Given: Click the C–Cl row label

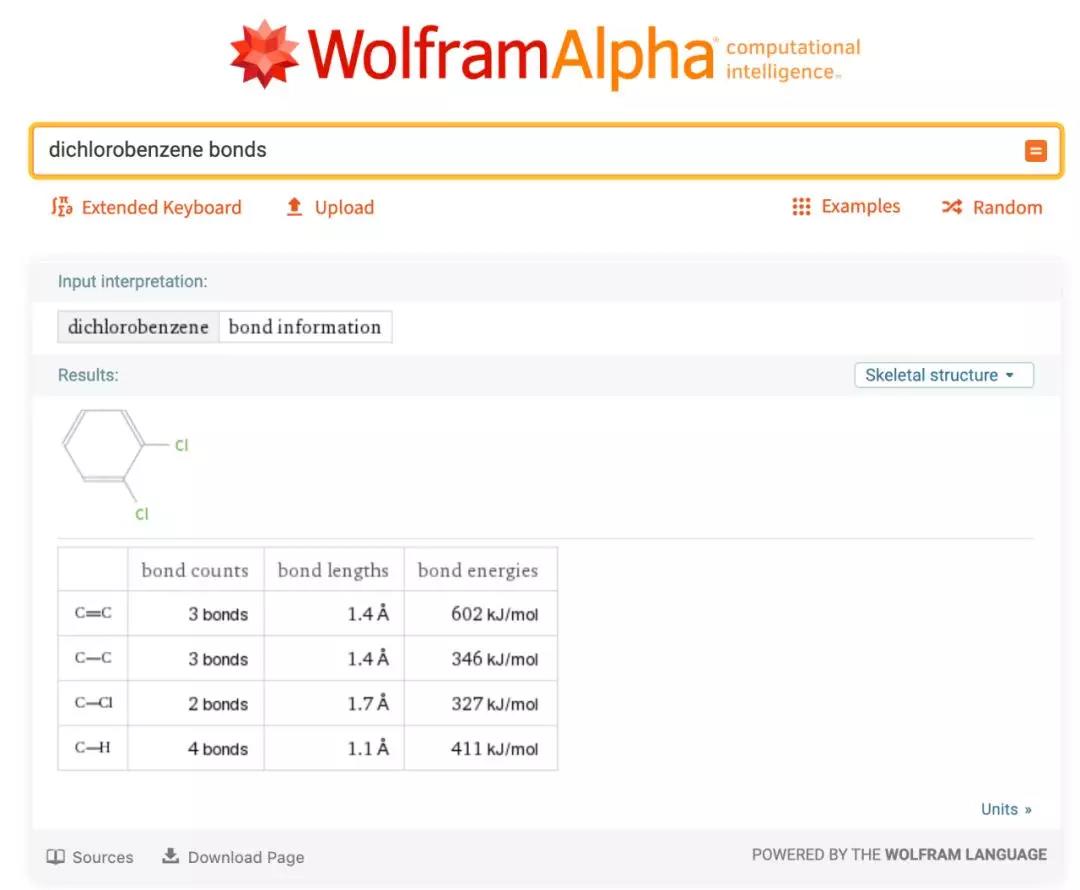Looking at the screenshot, I should pyautogui.click(x=94, y=702).
